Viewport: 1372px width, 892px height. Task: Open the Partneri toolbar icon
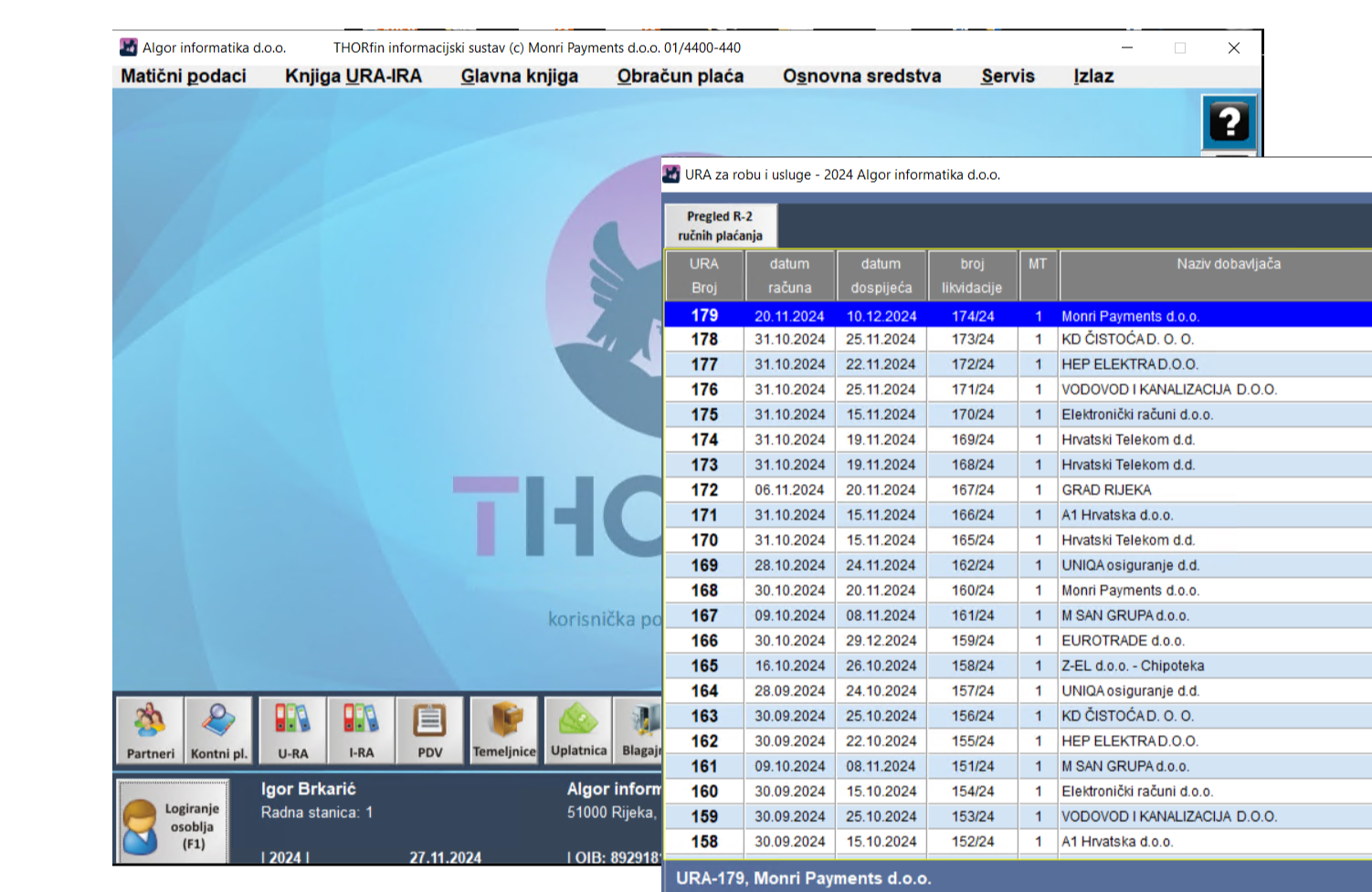tap(150, 729)
